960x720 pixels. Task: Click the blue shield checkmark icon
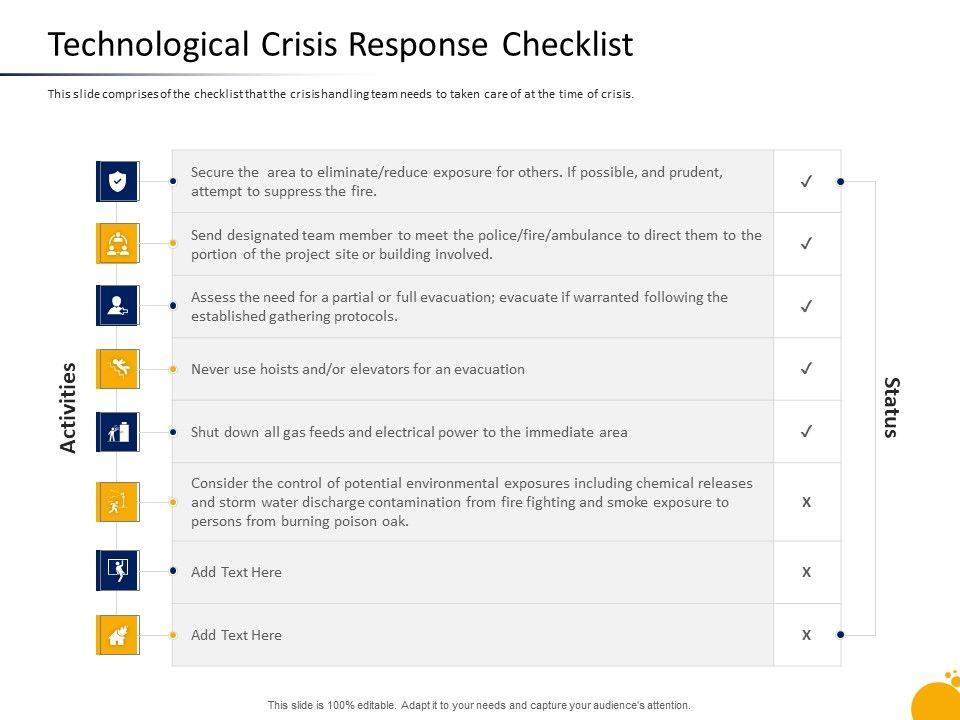coord(118,181)
